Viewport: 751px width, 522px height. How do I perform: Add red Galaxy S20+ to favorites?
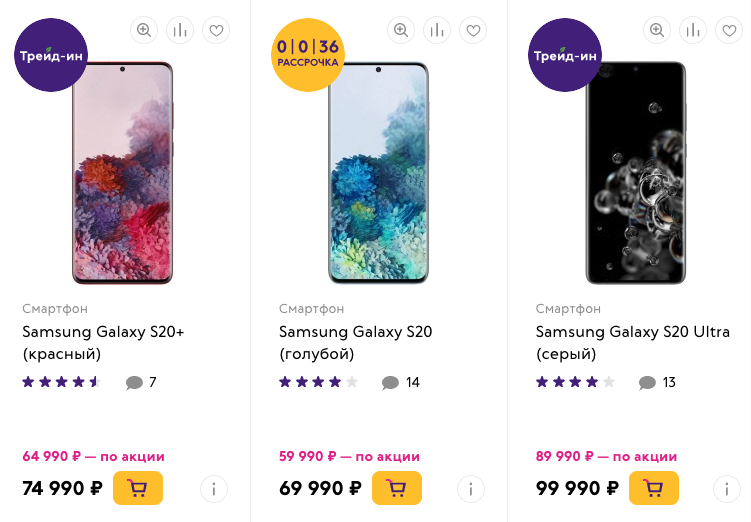click(216, 30)
